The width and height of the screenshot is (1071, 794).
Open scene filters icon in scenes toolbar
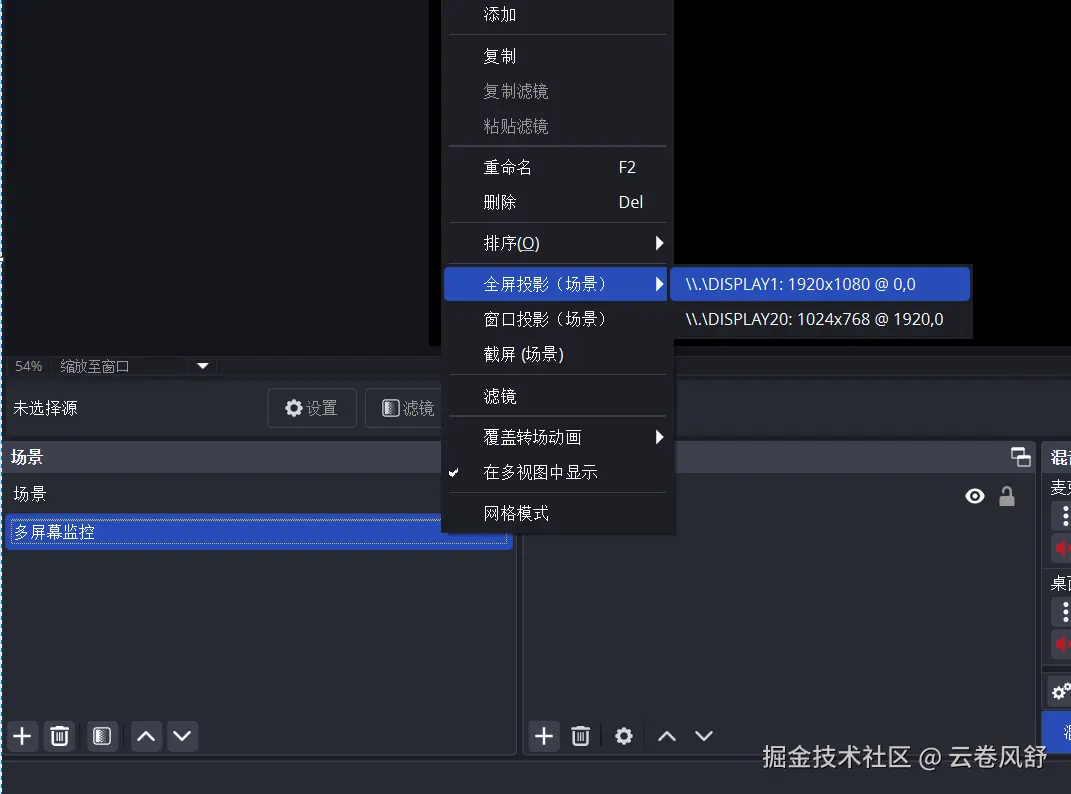coord(102,736)
